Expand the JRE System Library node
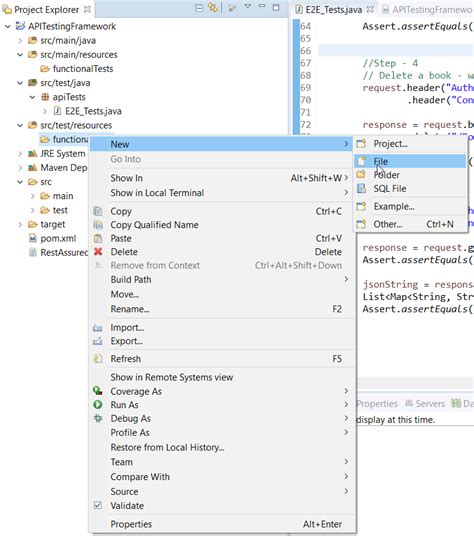 [x=20, y=154]
